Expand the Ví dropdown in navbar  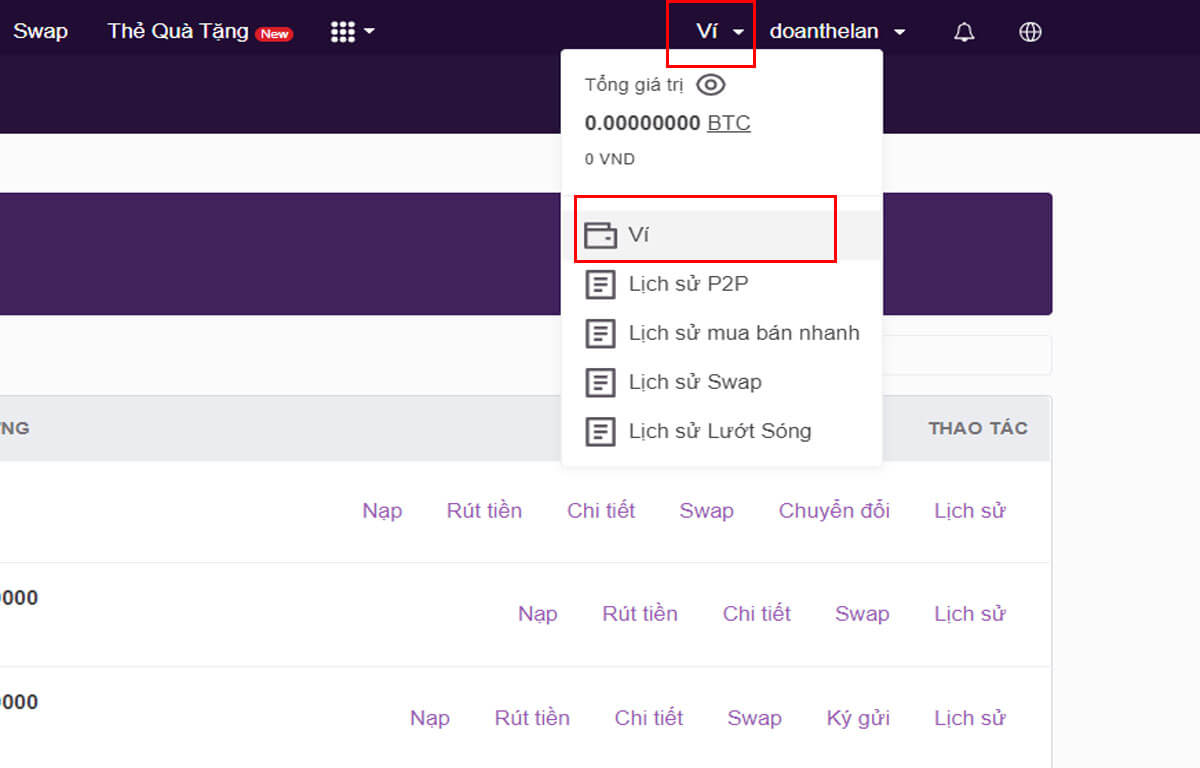[720, 32]
